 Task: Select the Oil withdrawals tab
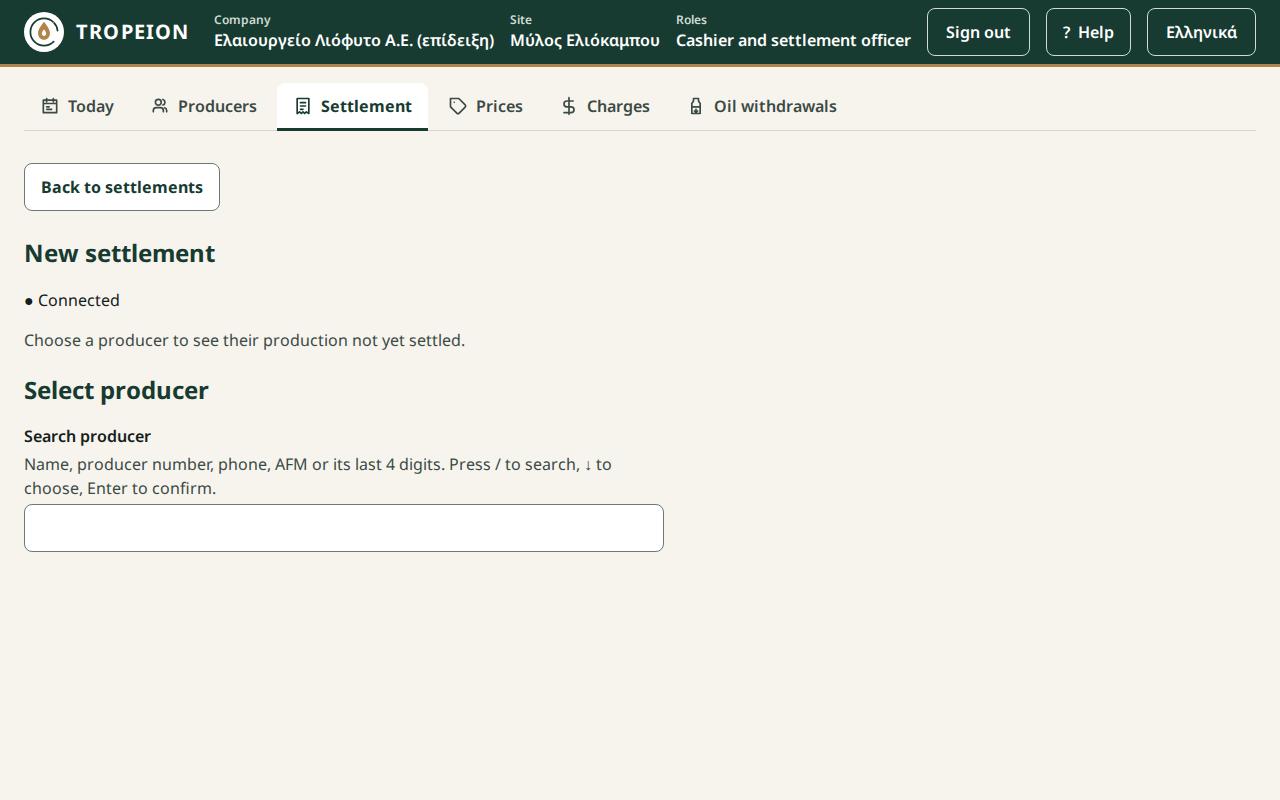(x=762, y=106)
